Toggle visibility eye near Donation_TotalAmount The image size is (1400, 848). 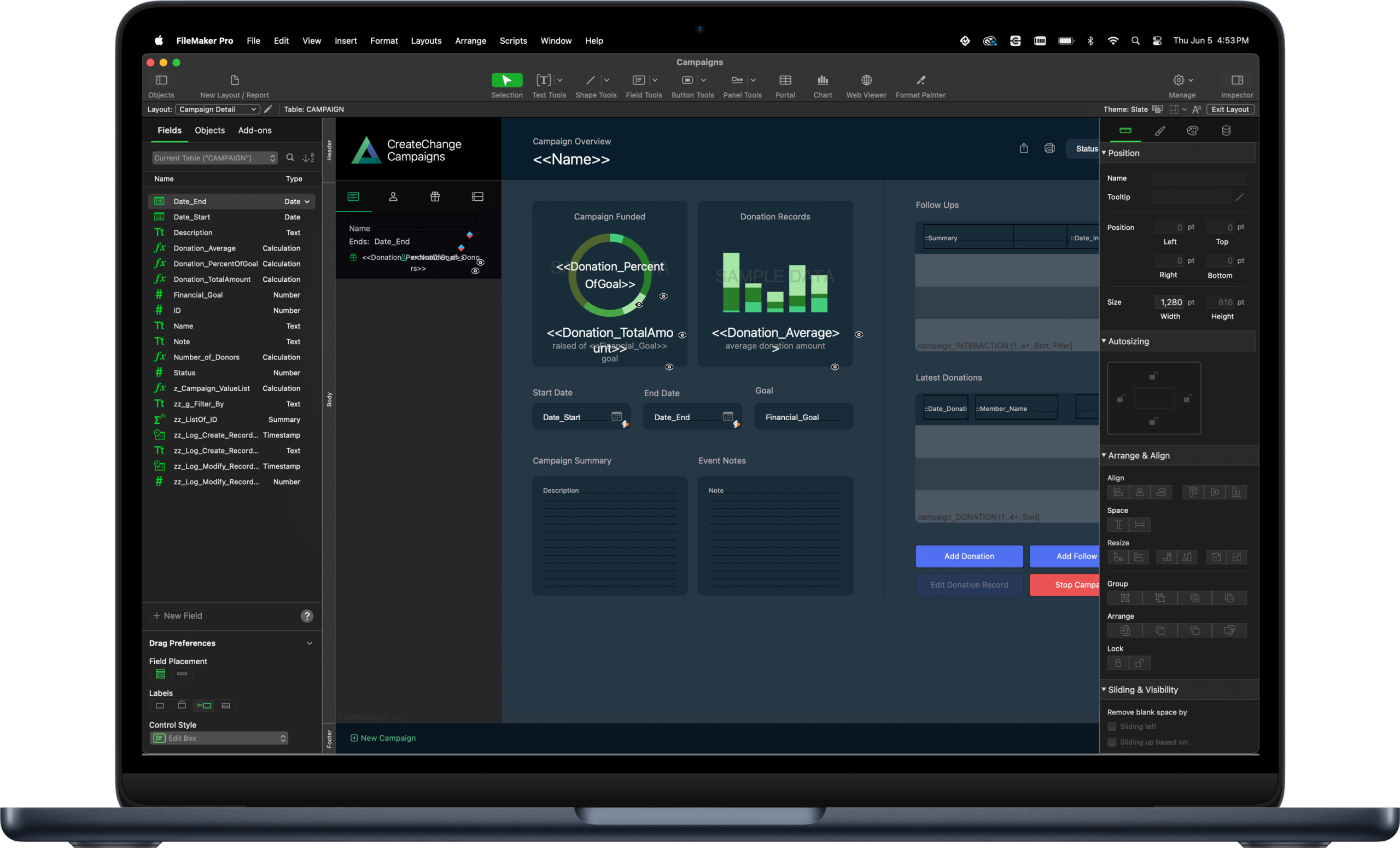click(x=682, y=335)
